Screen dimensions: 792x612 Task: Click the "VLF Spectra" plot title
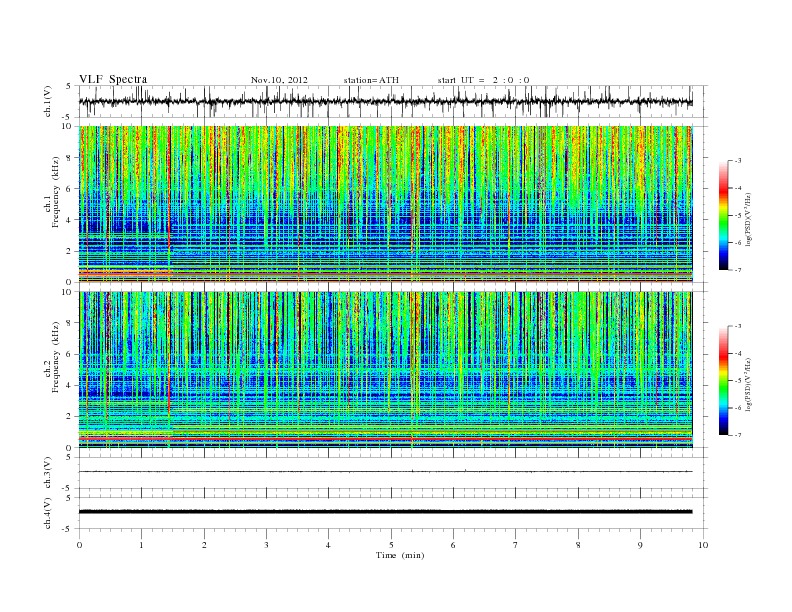pos(113,79)
